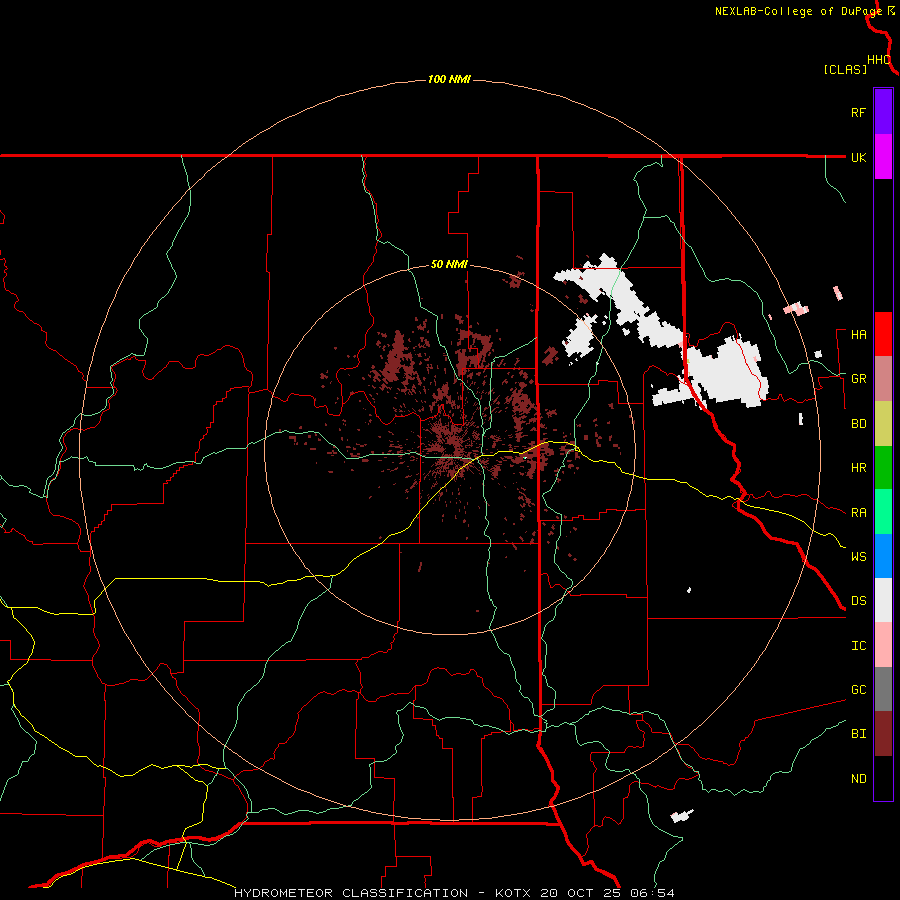The height and width of the screenshot is (900, 900).
Task: Click the GC gray legend swatch
Action: pyautogui.click(x=883, y=689)
